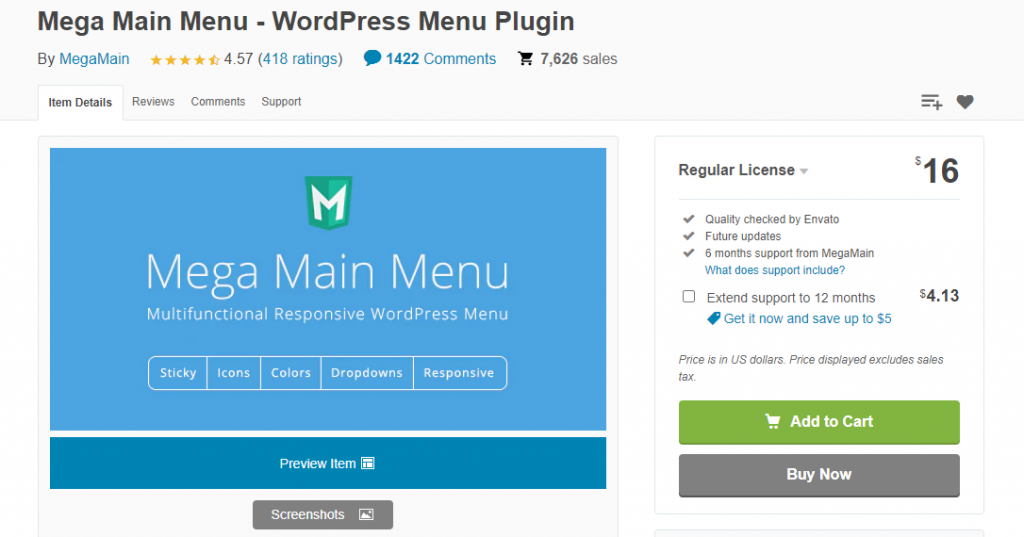This screenshot has width=1024, height=537.
Task: Favorite the item with heart icon
Action: (x=965, y=102)
